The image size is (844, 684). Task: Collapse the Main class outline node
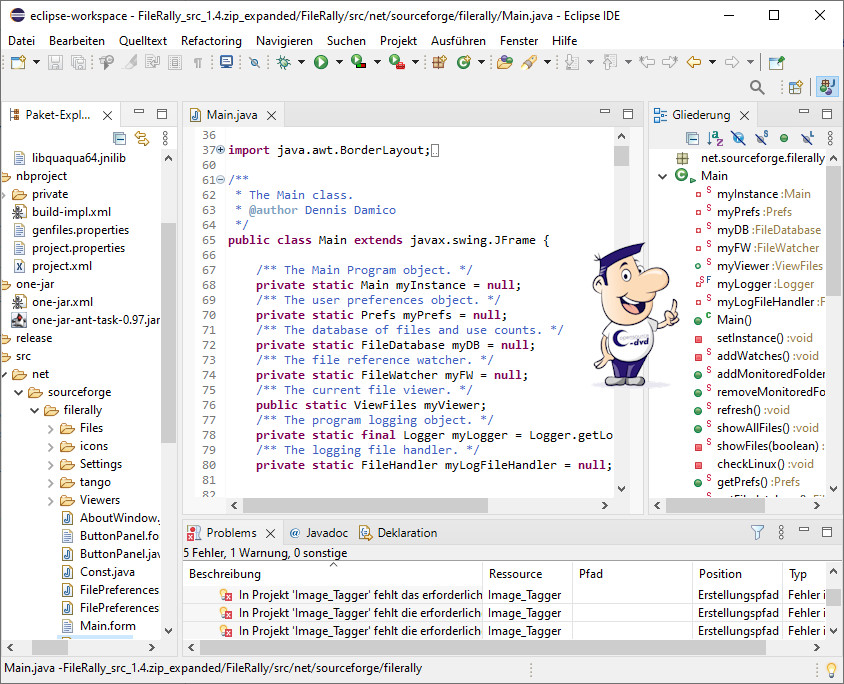click(x=663, y=176)
